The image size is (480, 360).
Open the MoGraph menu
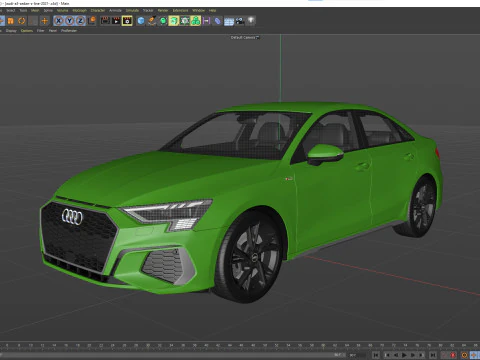coord(79,10)
